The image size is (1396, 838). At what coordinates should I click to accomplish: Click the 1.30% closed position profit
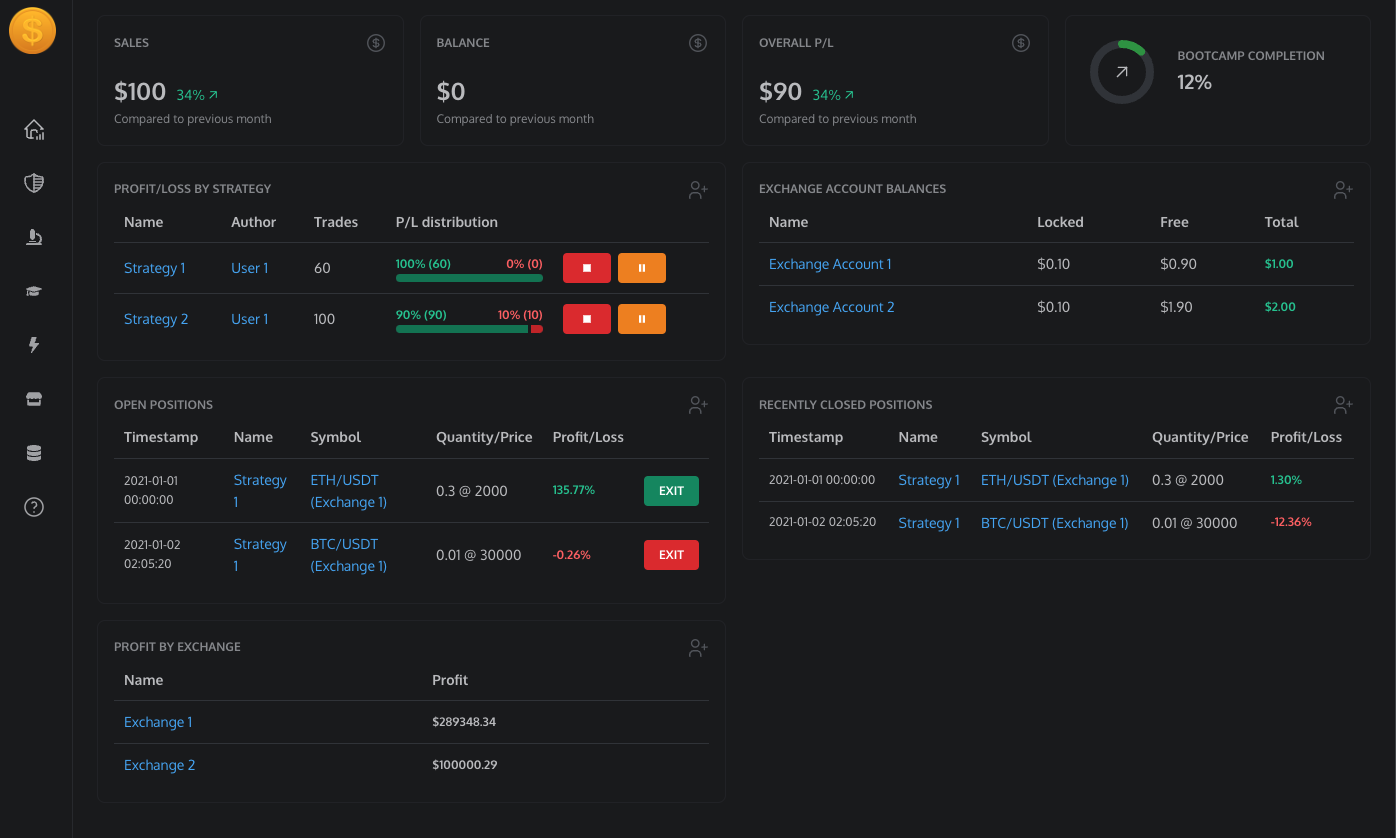pyautogui.click(x=1286, y=480)
